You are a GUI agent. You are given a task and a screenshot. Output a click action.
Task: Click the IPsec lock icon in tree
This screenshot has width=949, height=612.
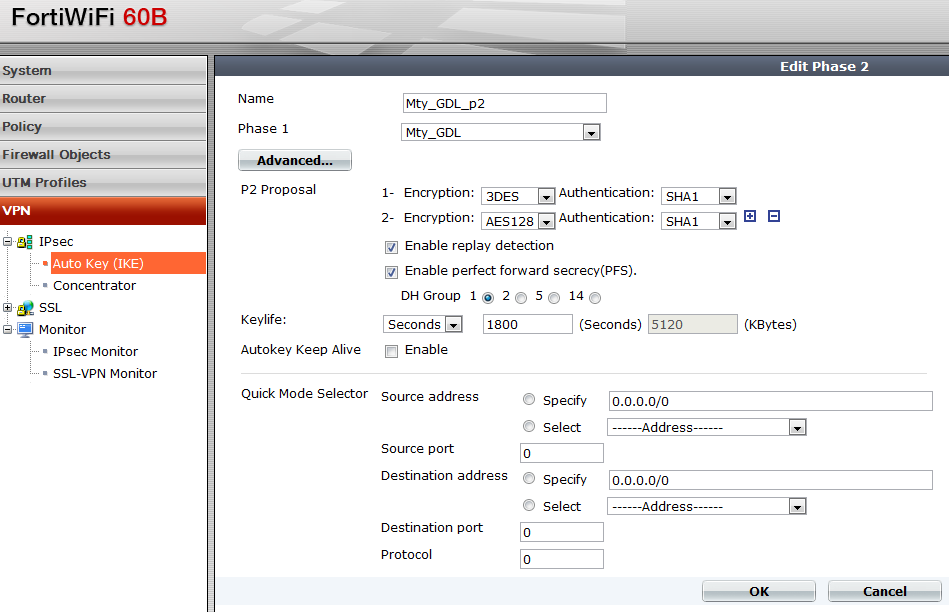25,242
